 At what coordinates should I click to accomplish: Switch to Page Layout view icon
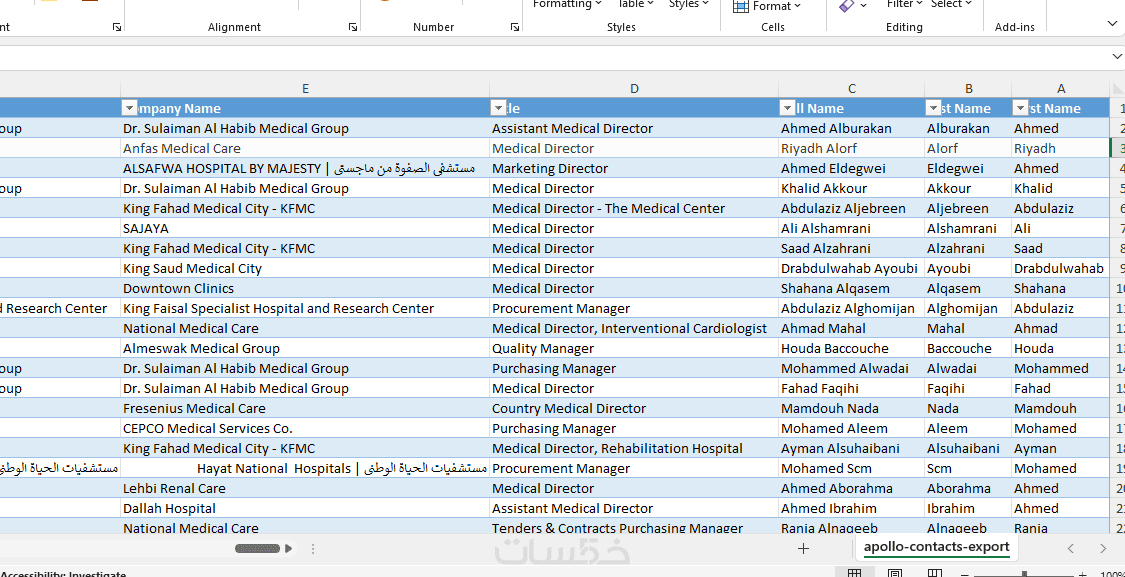(895, 574)
